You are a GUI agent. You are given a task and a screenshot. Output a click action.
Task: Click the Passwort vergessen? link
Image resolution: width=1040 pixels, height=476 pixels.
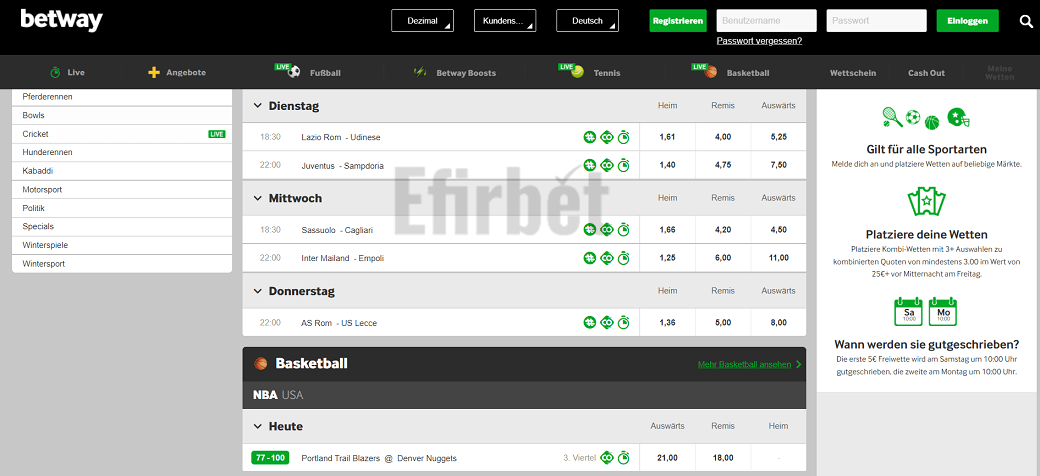coord(759,40)
